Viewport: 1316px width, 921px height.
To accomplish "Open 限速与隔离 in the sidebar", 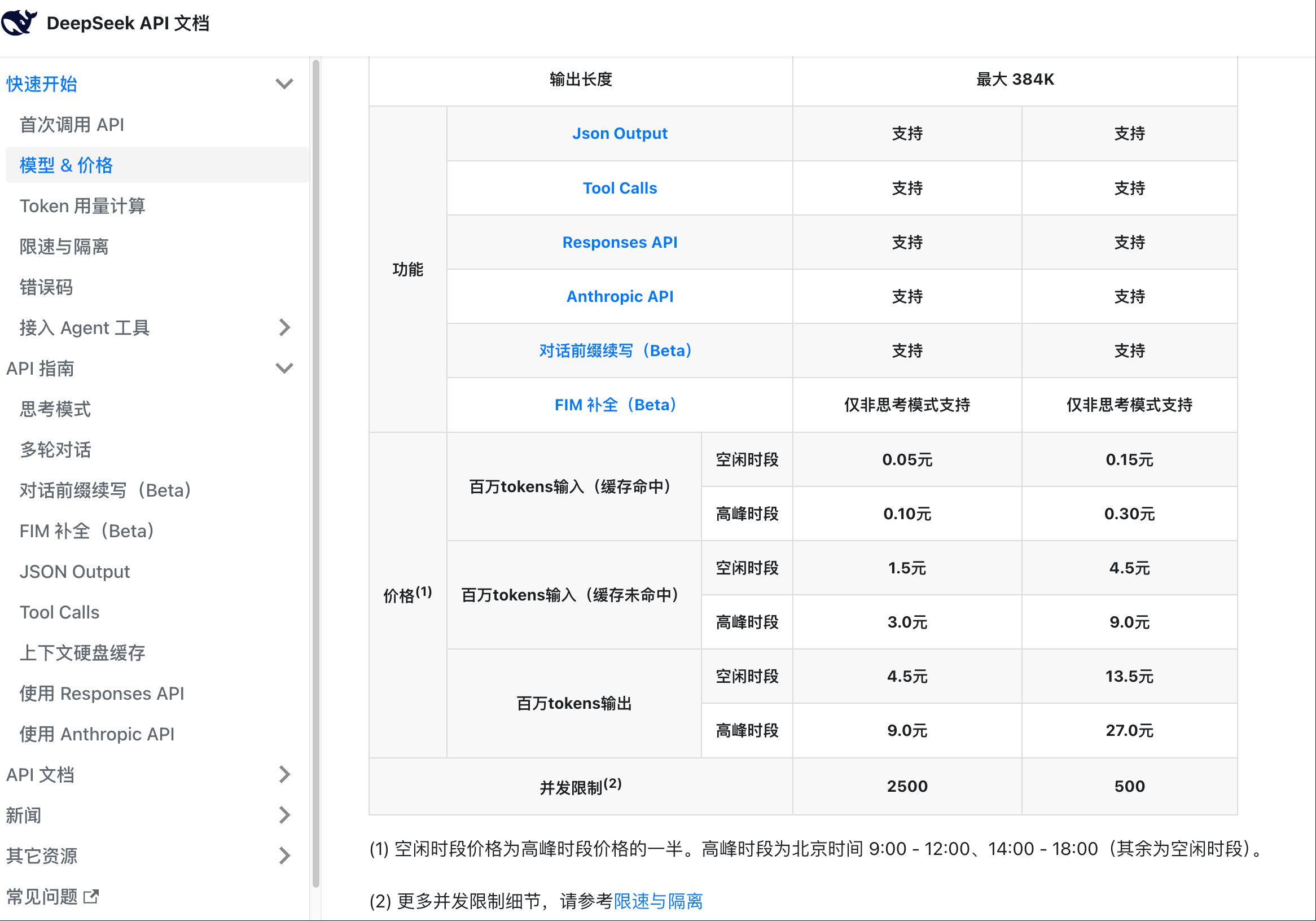I will point(64,247).
